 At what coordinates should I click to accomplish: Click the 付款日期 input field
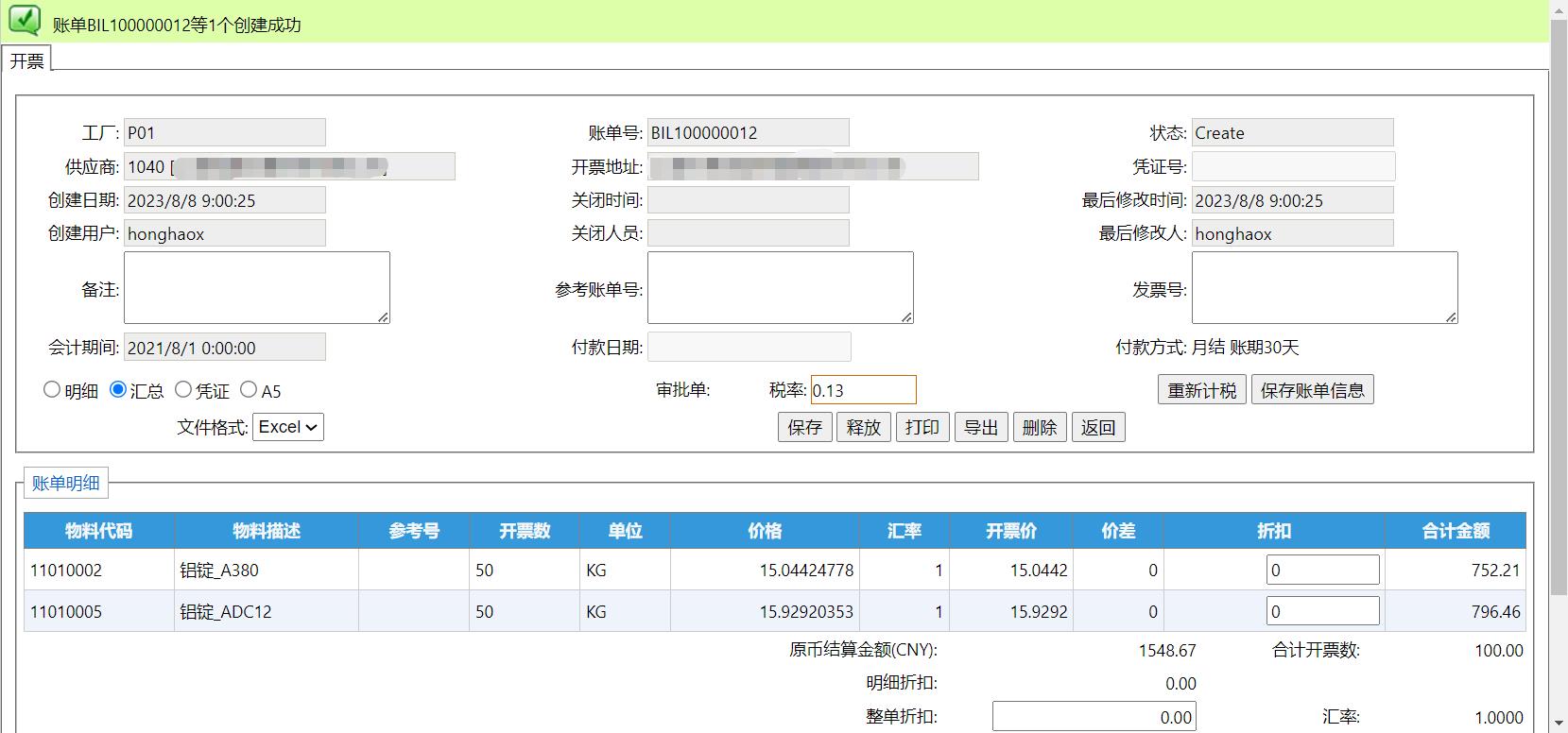coord(750,347)
